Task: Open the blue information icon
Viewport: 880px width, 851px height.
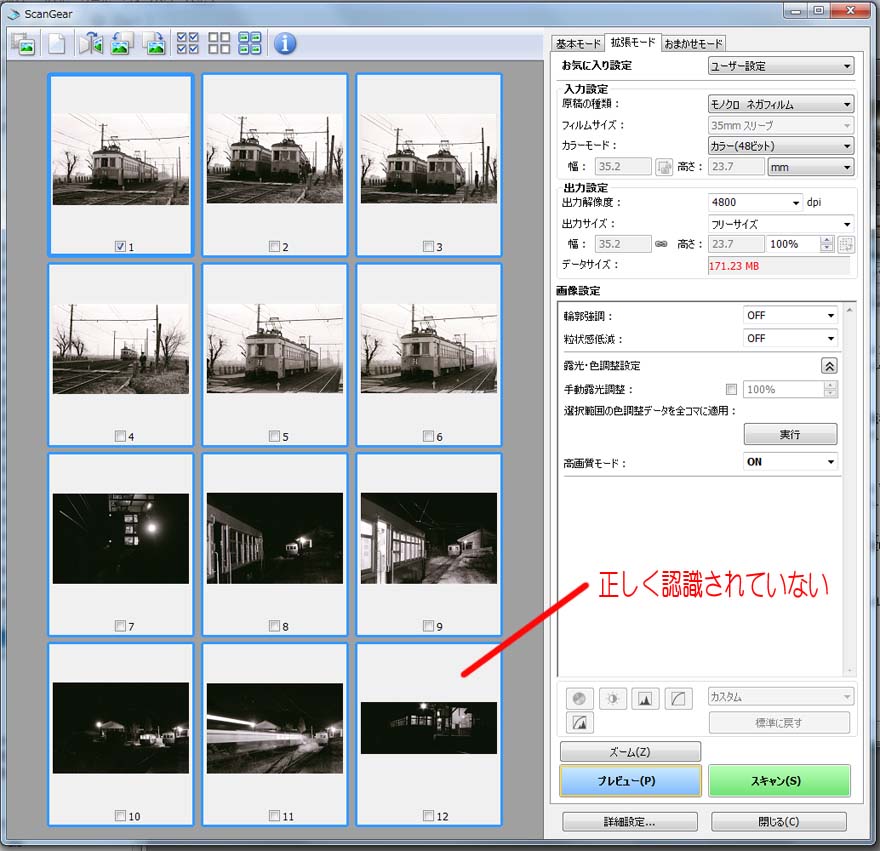Action: pos(285,43)
